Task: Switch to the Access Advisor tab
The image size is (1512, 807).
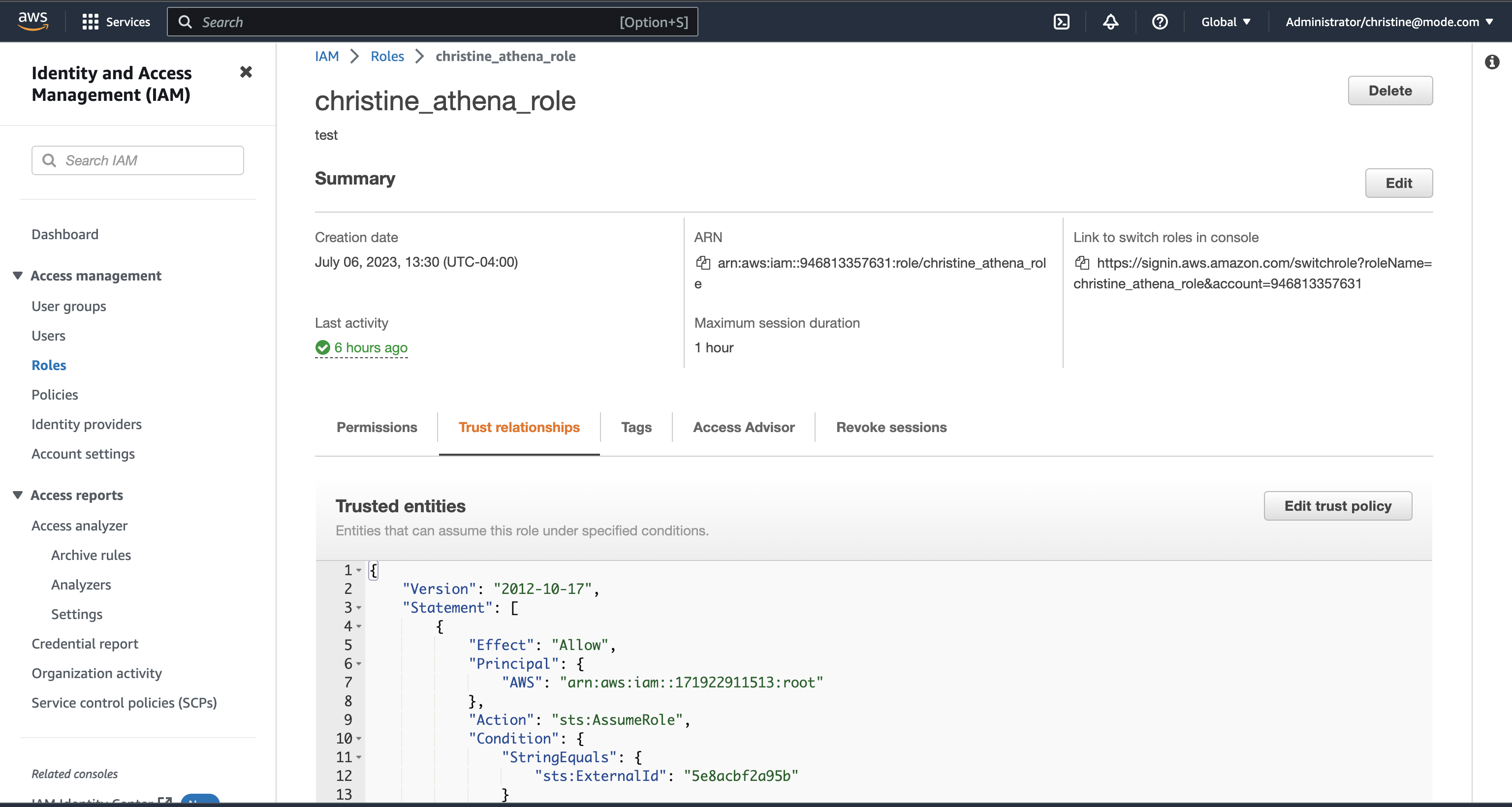Action: pyautogui.click(x=744, y=427)
